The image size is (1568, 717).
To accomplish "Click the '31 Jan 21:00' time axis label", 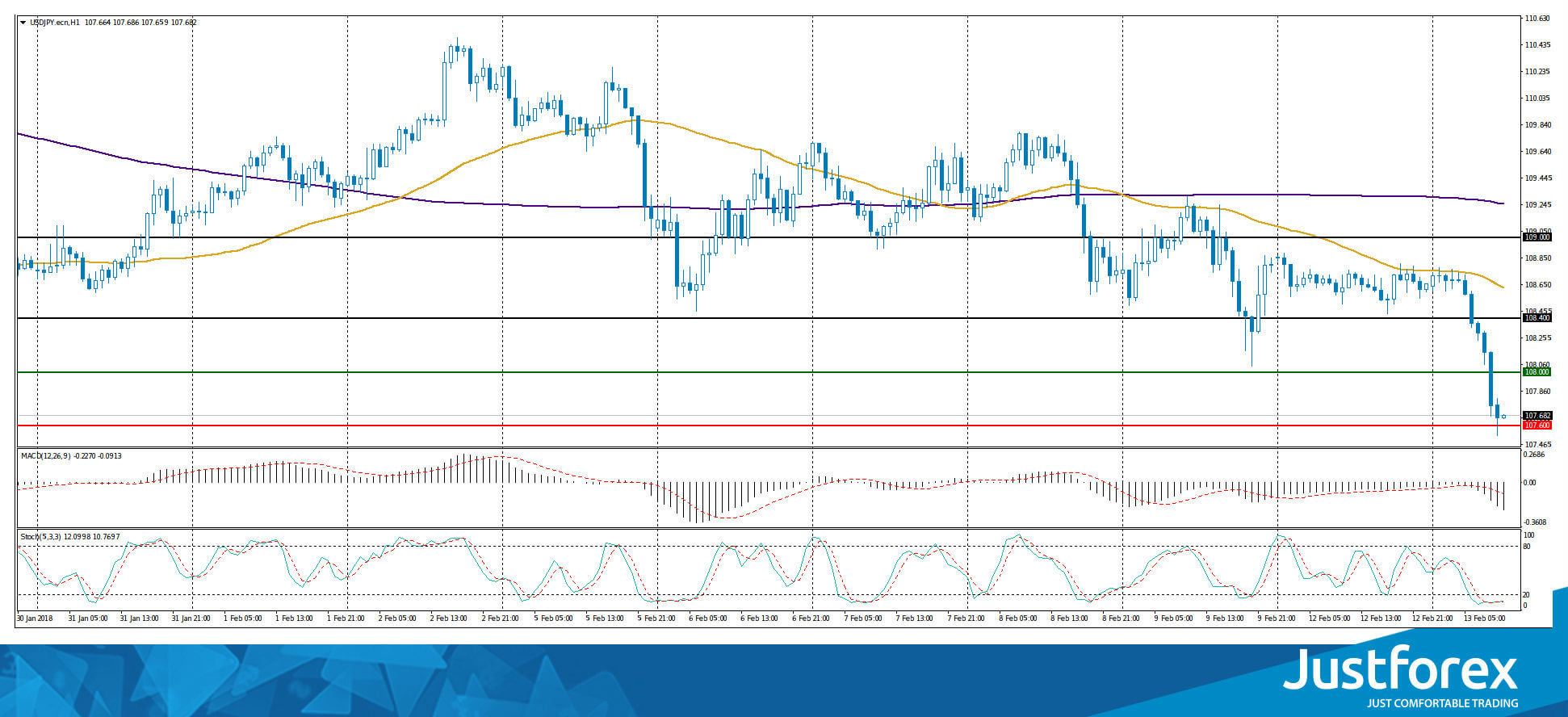I will (x=191, y=618).
